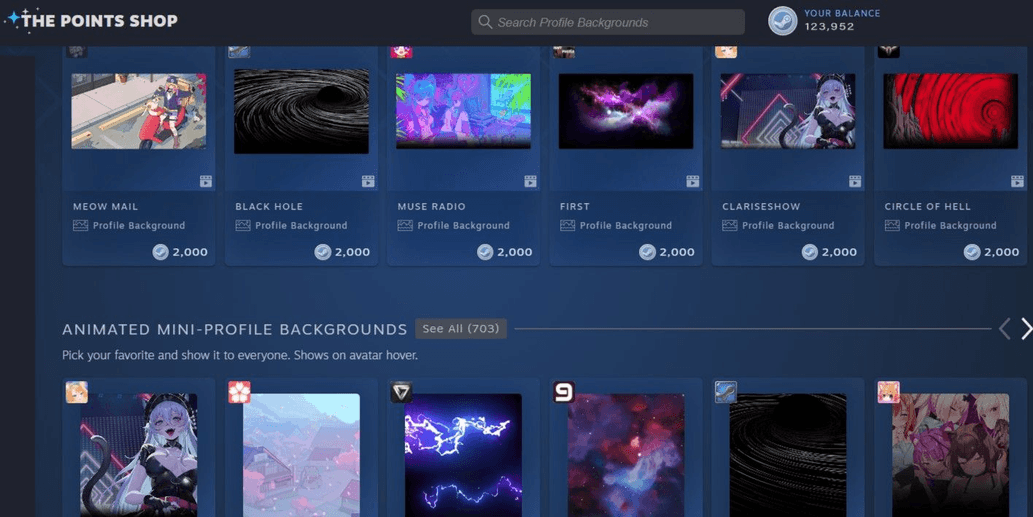Open snowy village mini-profile background preview
1033x517 pixels.
point(301,455)
